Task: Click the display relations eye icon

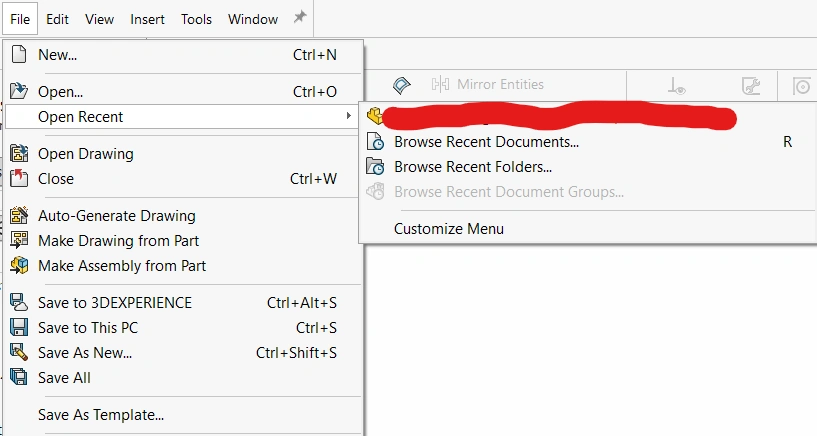Action: [x=676, y=85]
